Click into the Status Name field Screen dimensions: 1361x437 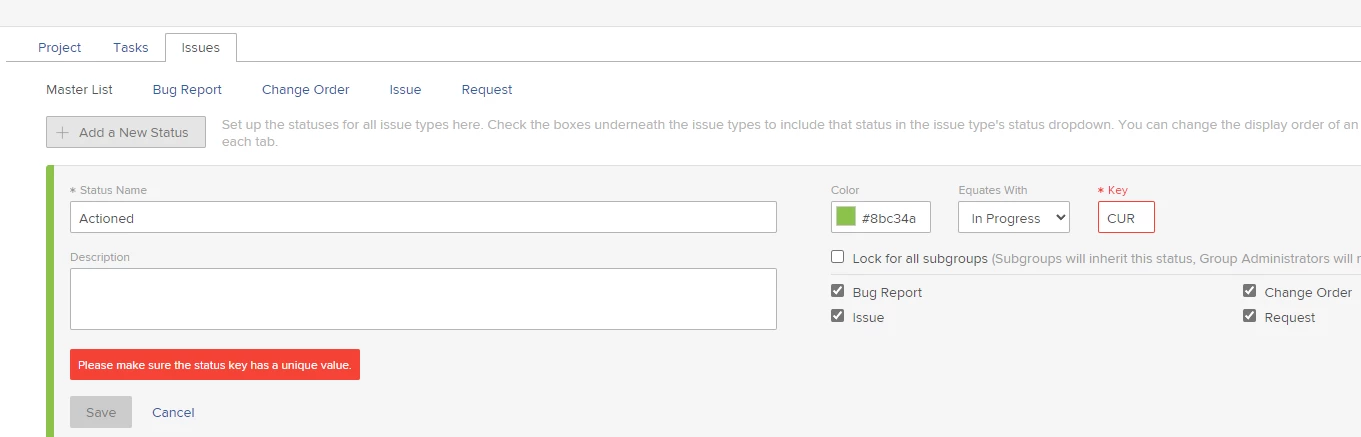click(x=423, y=217)
